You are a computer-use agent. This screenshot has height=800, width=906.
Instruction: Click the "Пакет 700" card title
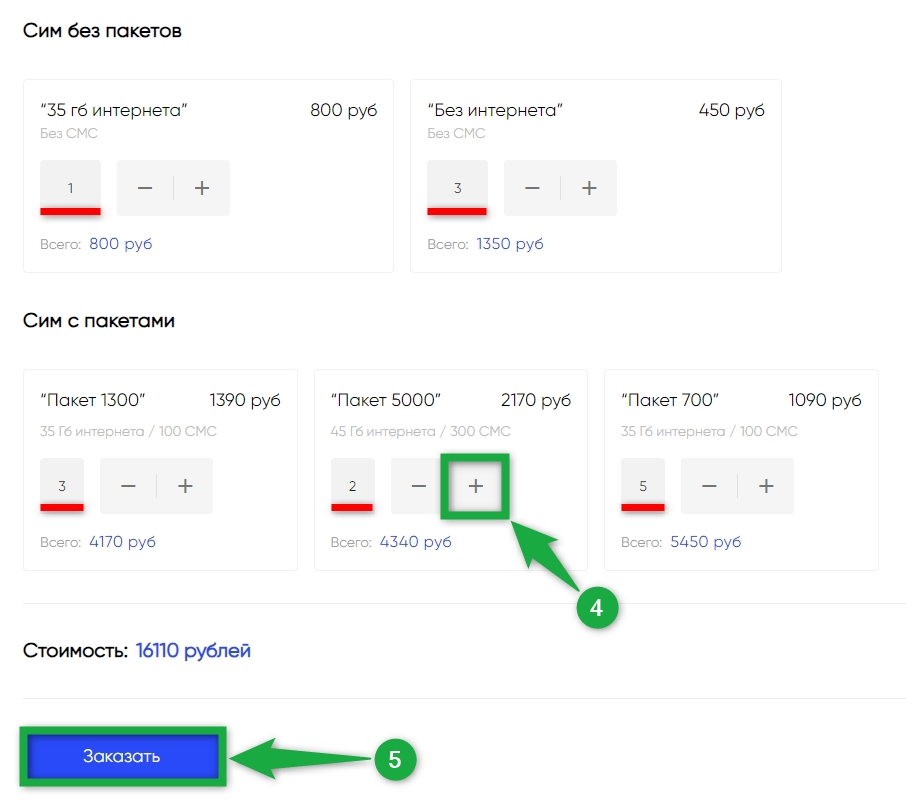(670, 400)
